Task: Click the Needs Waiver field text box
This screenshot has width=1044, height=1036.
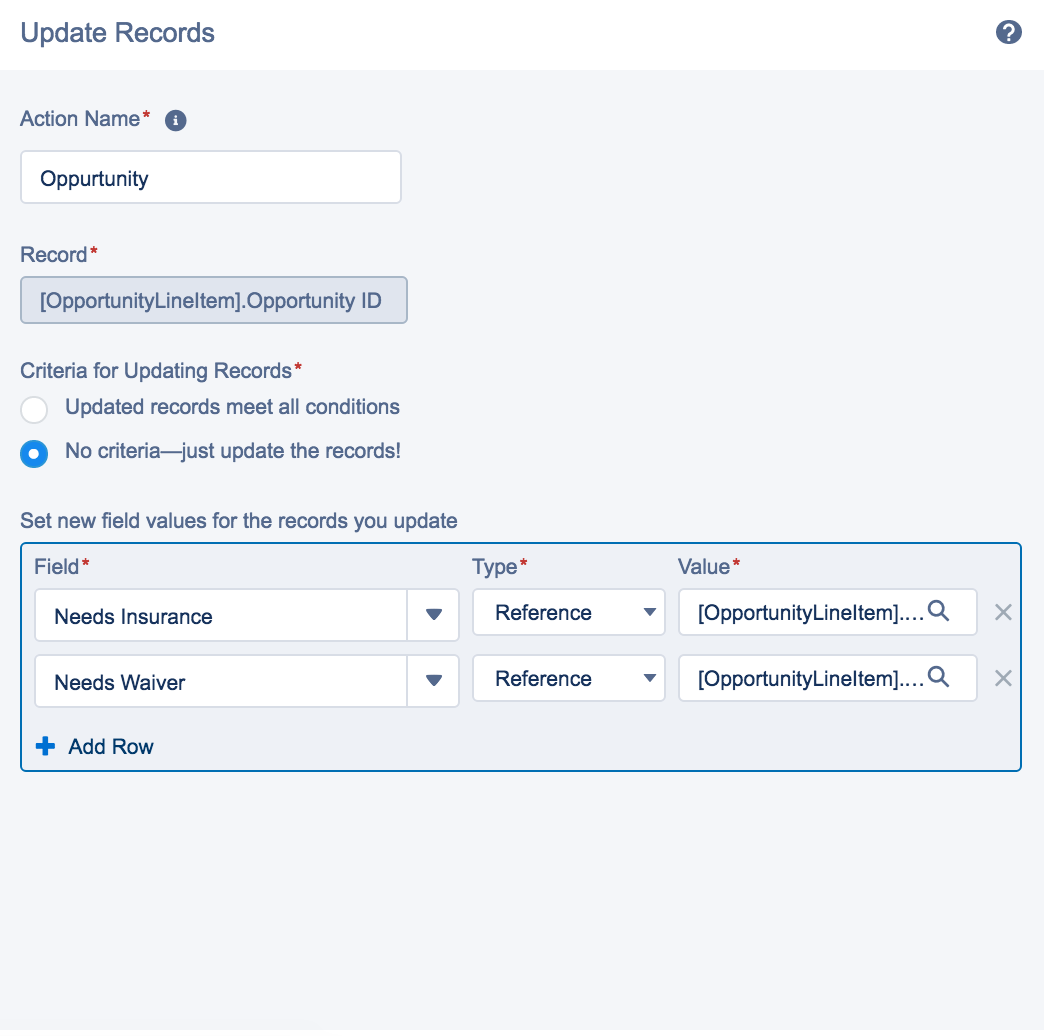Action: (x=221, y=681)
